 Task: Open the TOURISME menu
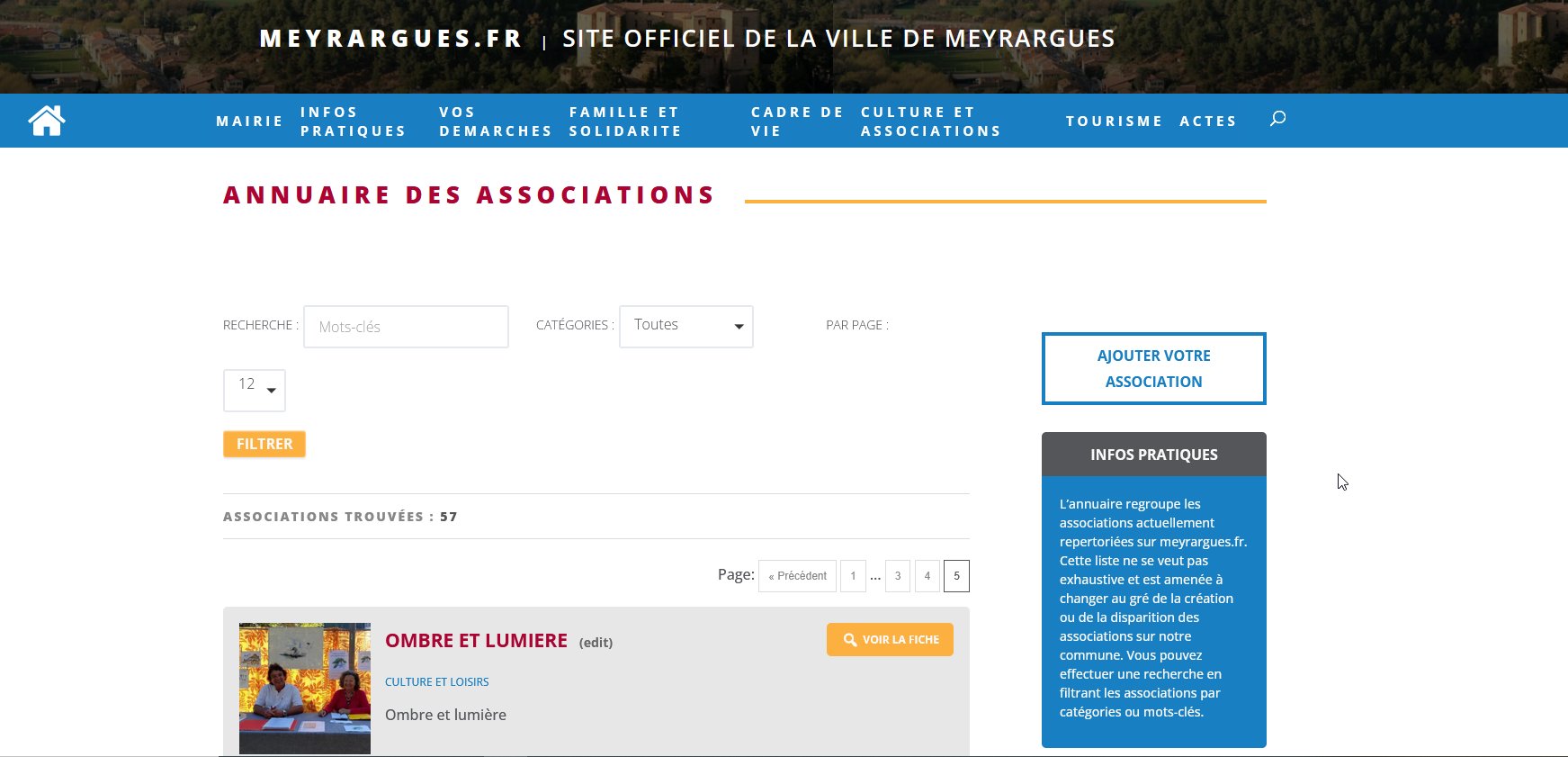[1114, 121]
